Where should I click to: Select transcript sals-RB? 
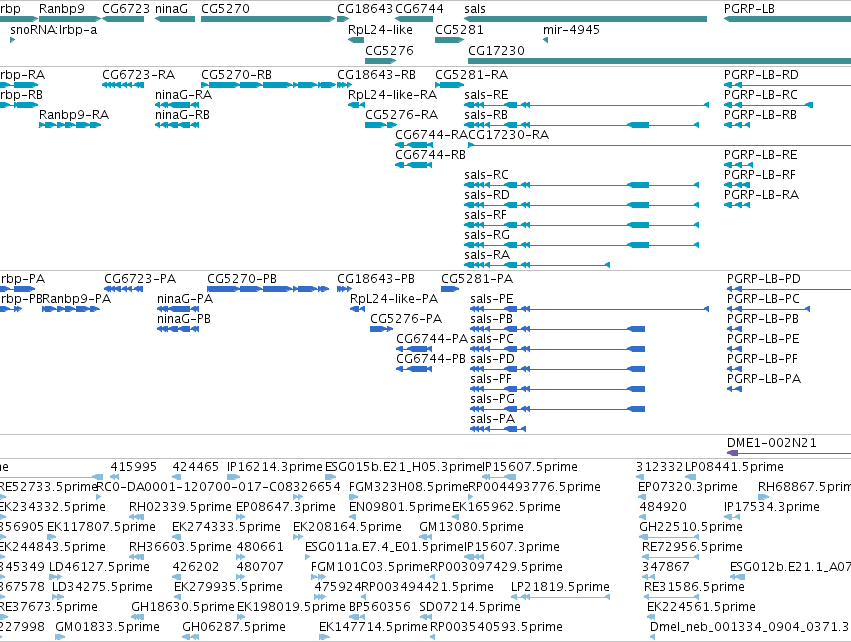(x=582, y=125)
